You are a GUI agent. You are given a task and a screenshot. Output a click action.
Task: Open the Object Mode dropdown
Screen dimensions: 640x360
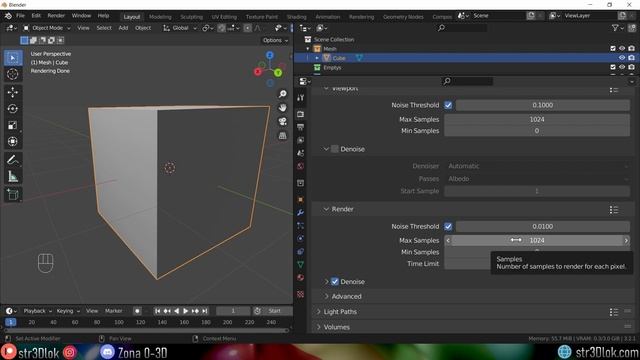(47, 28)
